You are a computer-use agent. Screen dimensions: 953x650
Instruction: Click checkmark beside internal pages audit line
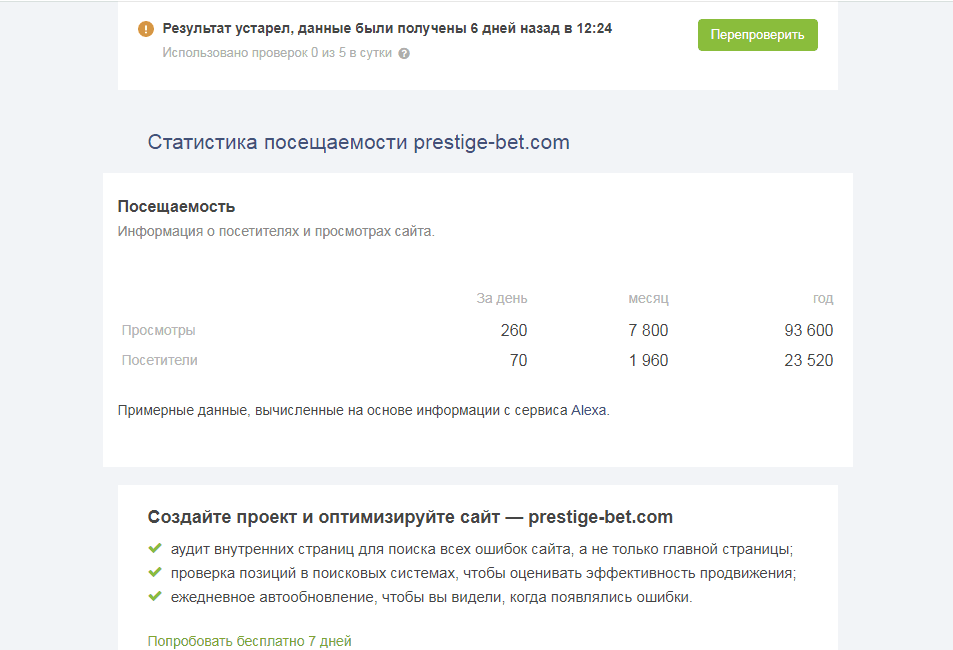[x=155, y=549]
